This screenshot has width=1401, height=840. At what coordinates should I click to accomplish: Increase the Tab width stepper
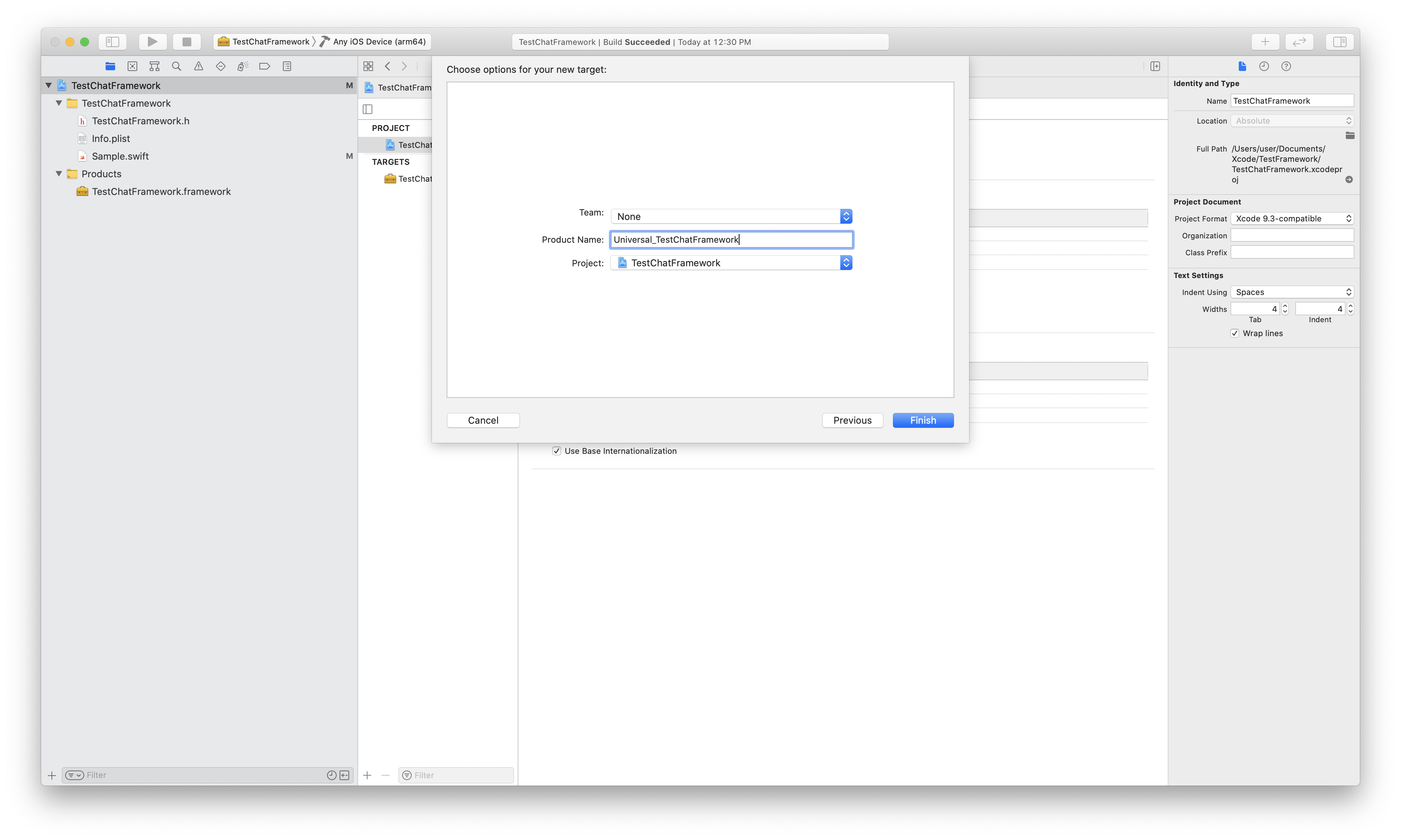click(1285, 306)
